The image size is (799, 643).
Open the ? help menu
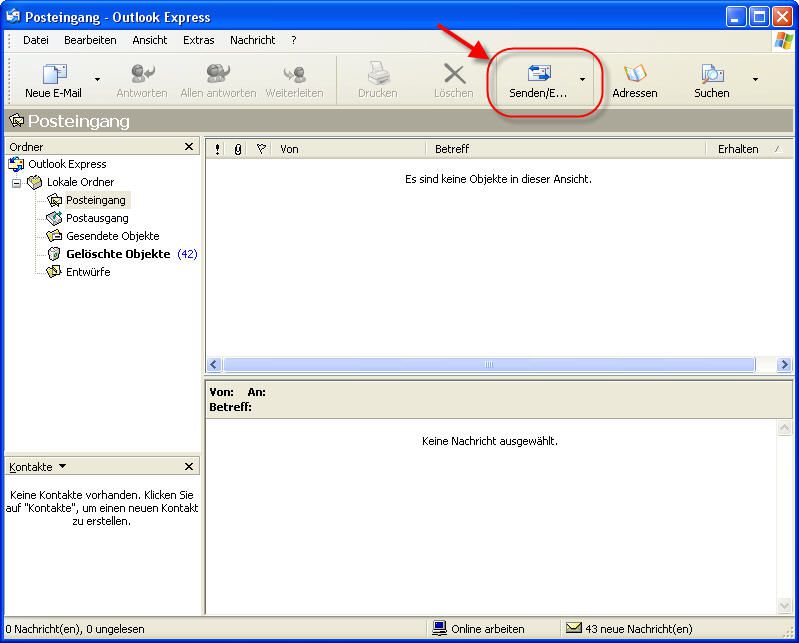click(294, 40)
